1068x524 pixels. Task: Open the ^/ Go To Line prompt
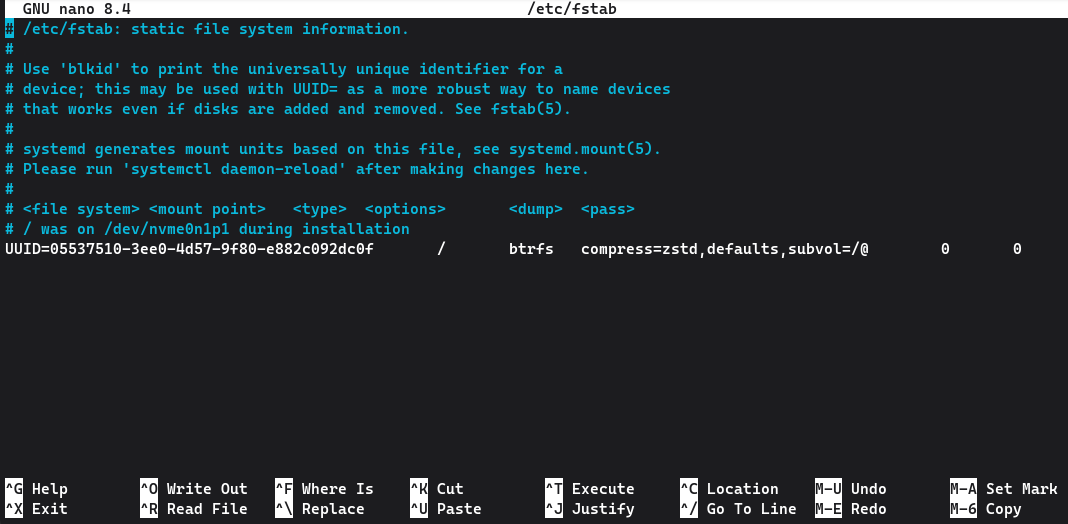click(x=738, y=509)
